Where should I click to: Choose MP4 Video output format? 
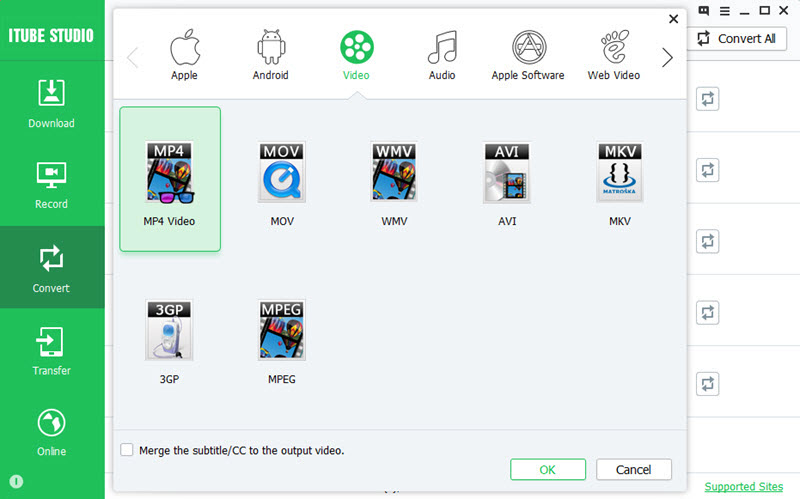[170, 179]
